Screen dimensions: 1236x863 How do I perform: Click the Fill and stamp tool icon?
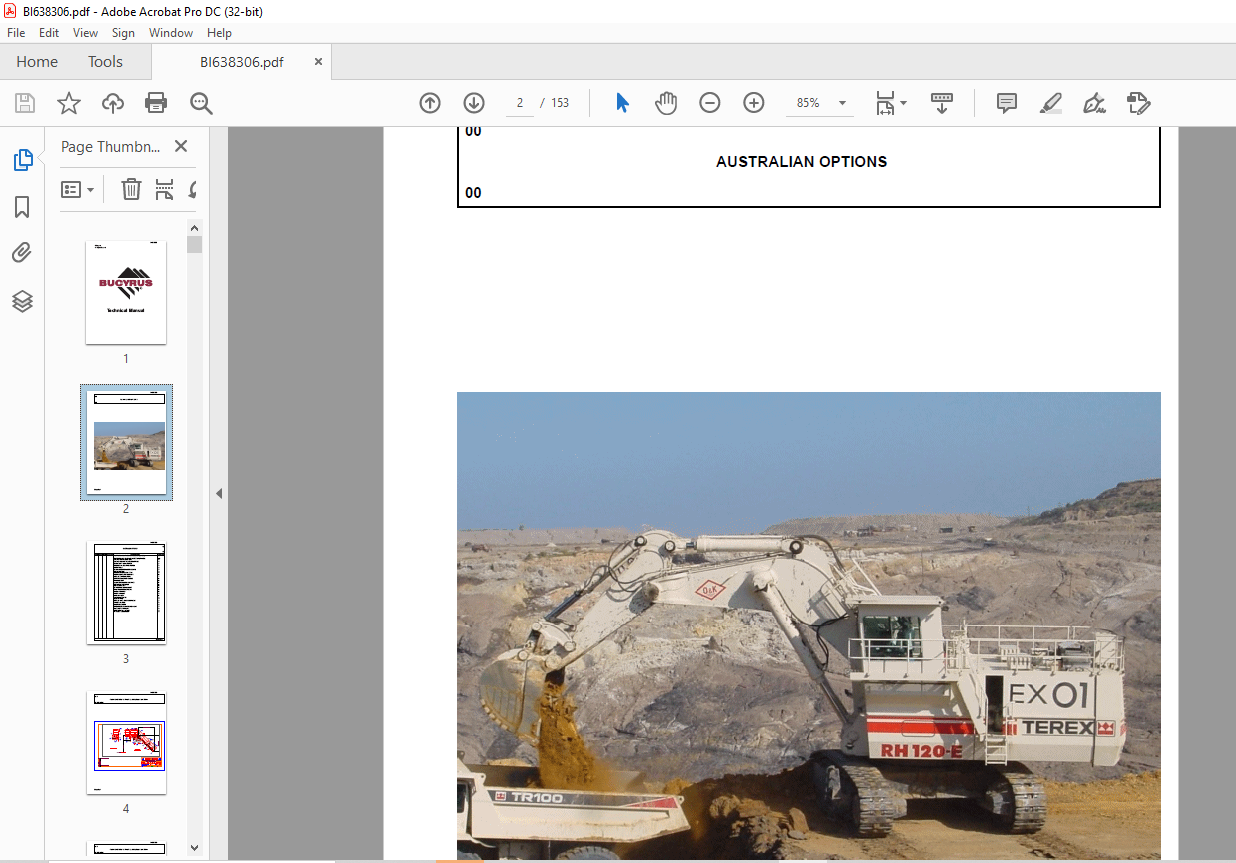pos(1138,103)
